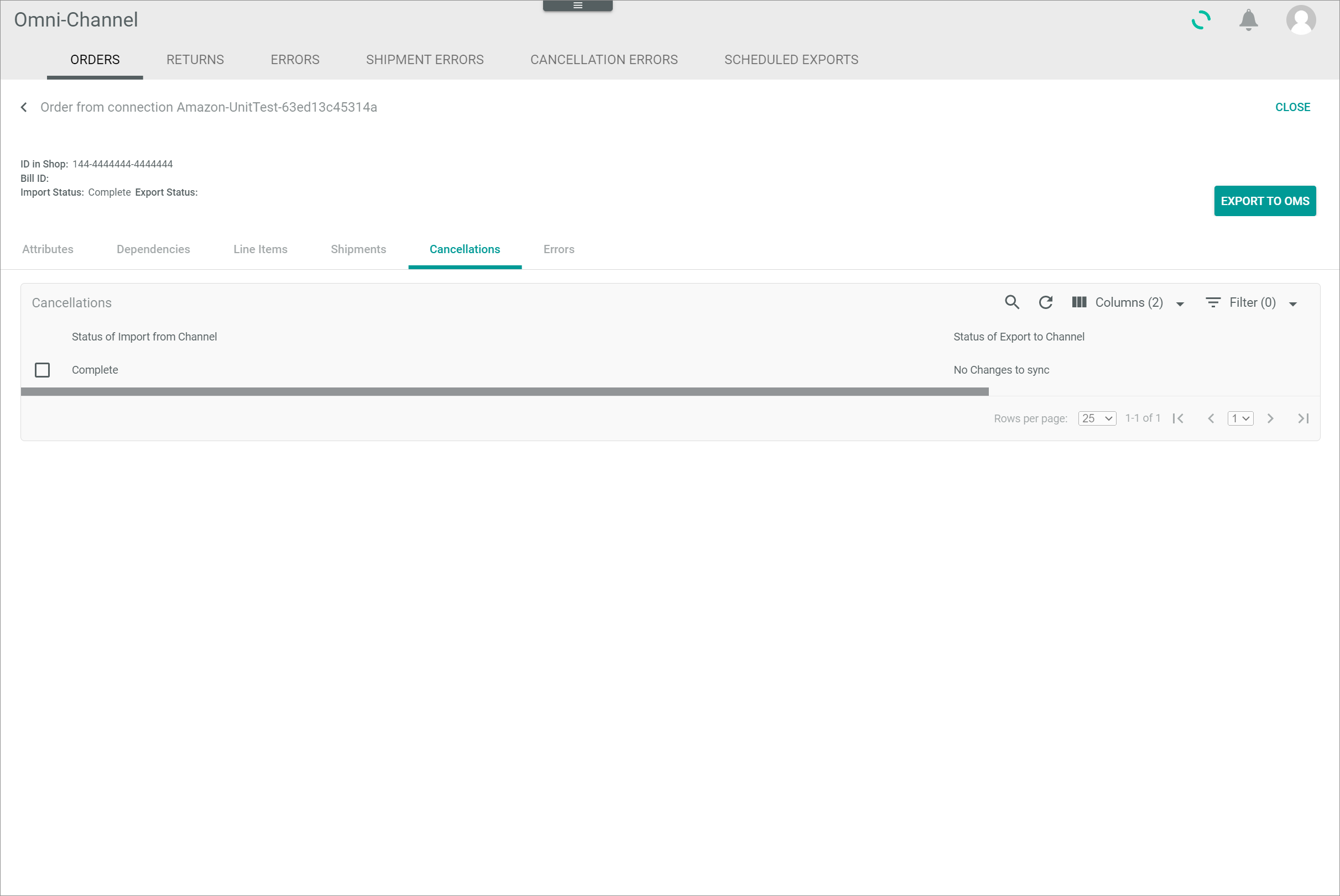Switch to the ORDERS tab
Screen dimensions: 1340x896
(95, 60)
